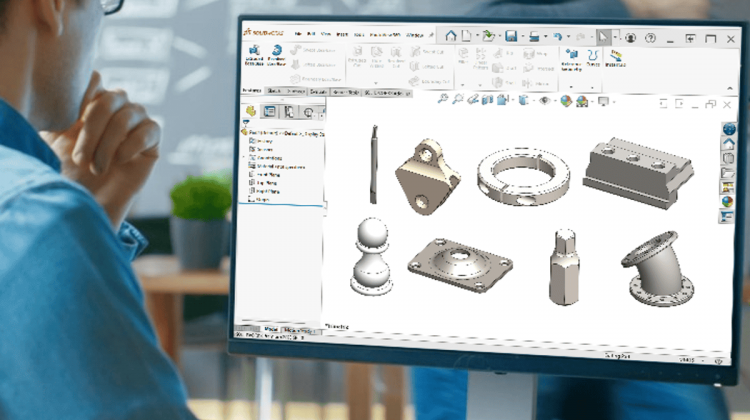Collapse the ribbon with the up chevron

coord(729,88)
